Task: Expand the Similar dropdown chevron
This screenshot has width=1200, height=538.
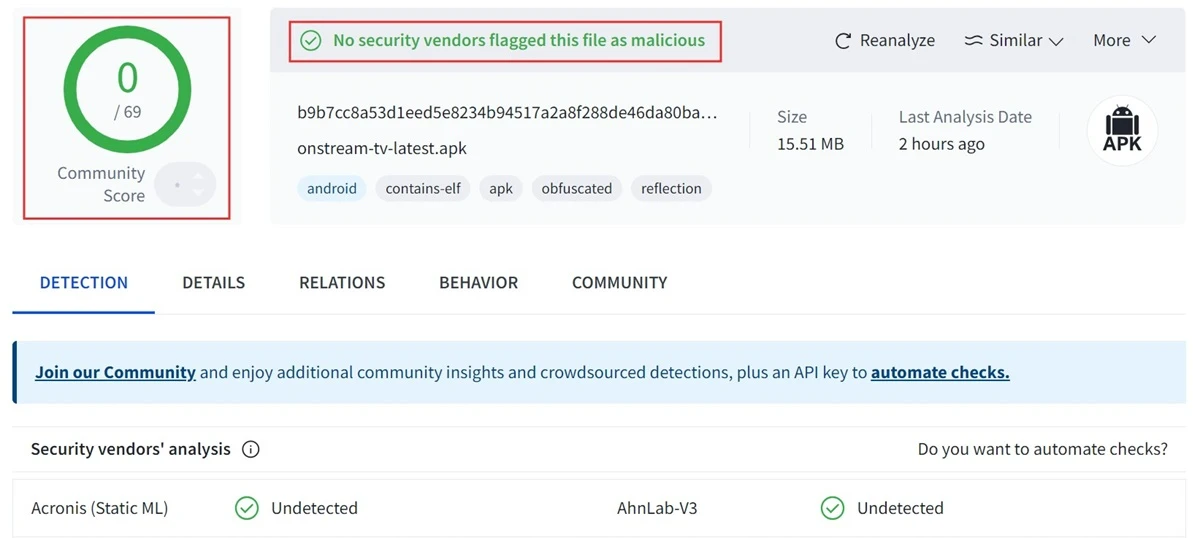Action: pyautogui.click(x=1056, y=41)
